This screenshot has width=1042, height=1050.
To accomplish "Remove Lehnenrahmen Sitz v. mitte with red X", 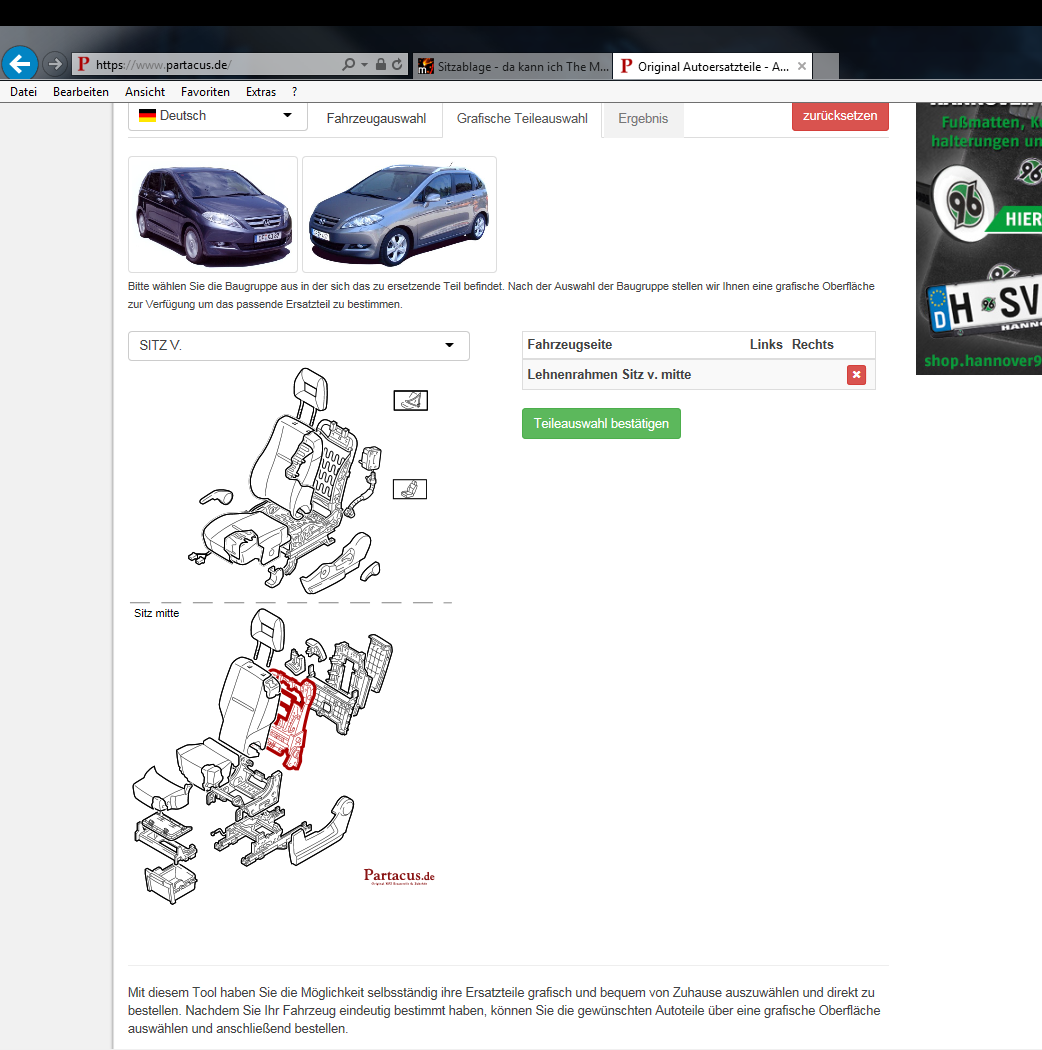I will (x=856, y=375).
